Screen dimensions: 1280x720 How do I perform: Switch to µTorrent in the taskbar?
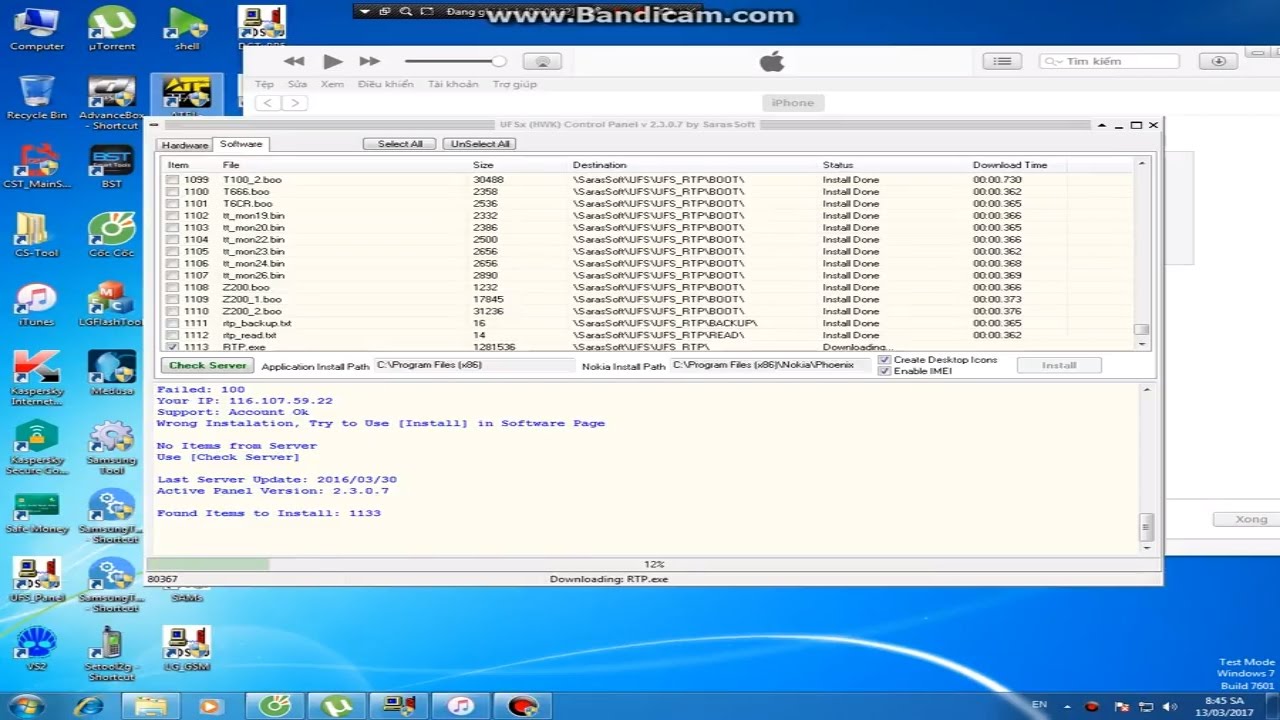pyautogui.click(x=336, y=705)
